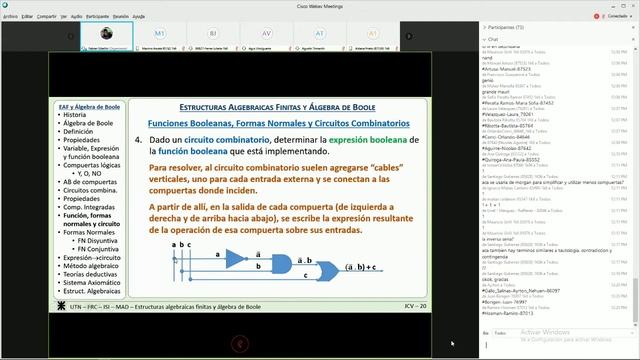Click the '(ā.b)+c' output expression

[360, 267]
